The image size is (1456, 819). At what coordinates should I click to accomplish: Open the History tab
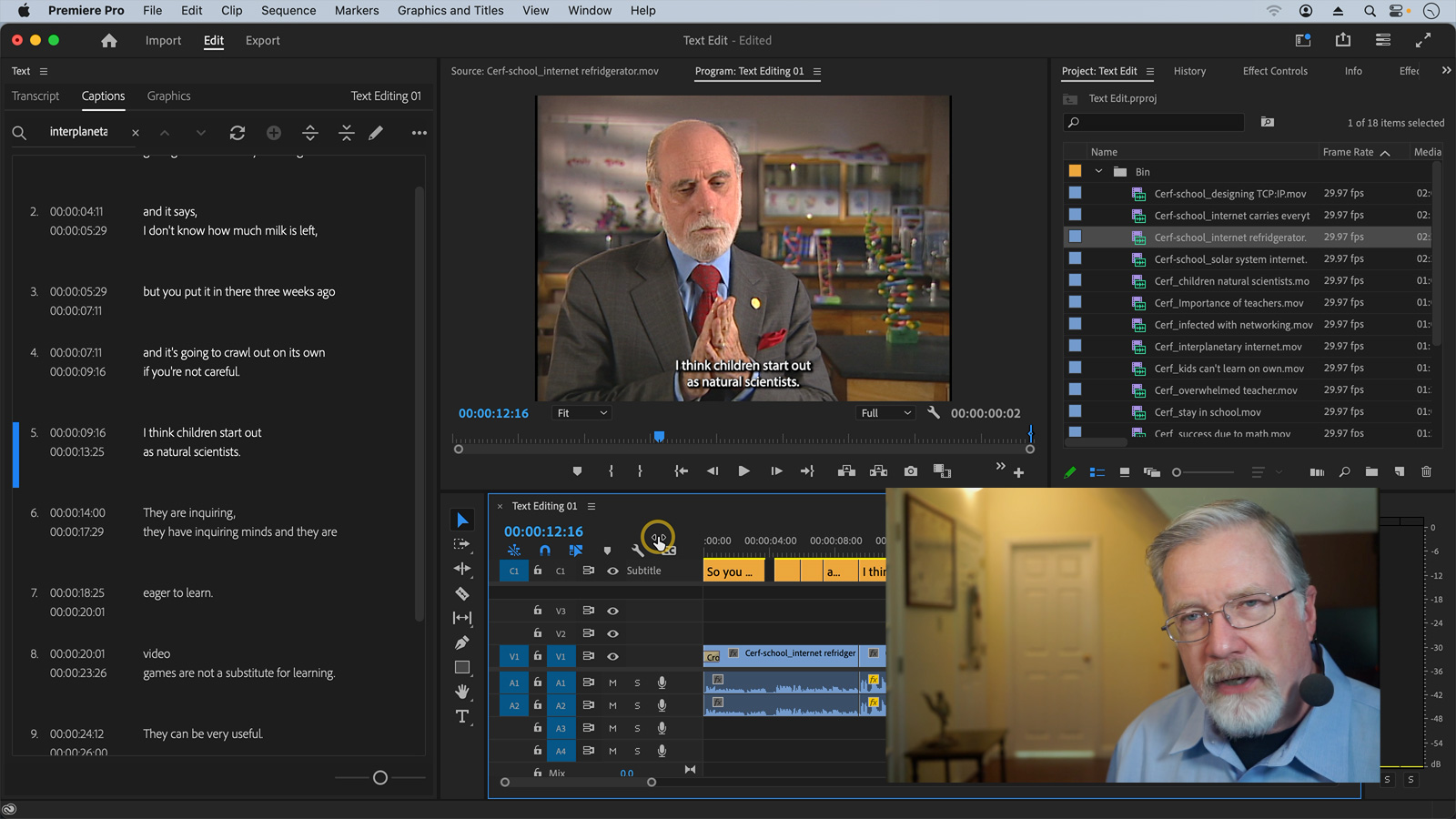pos(1189,71)
